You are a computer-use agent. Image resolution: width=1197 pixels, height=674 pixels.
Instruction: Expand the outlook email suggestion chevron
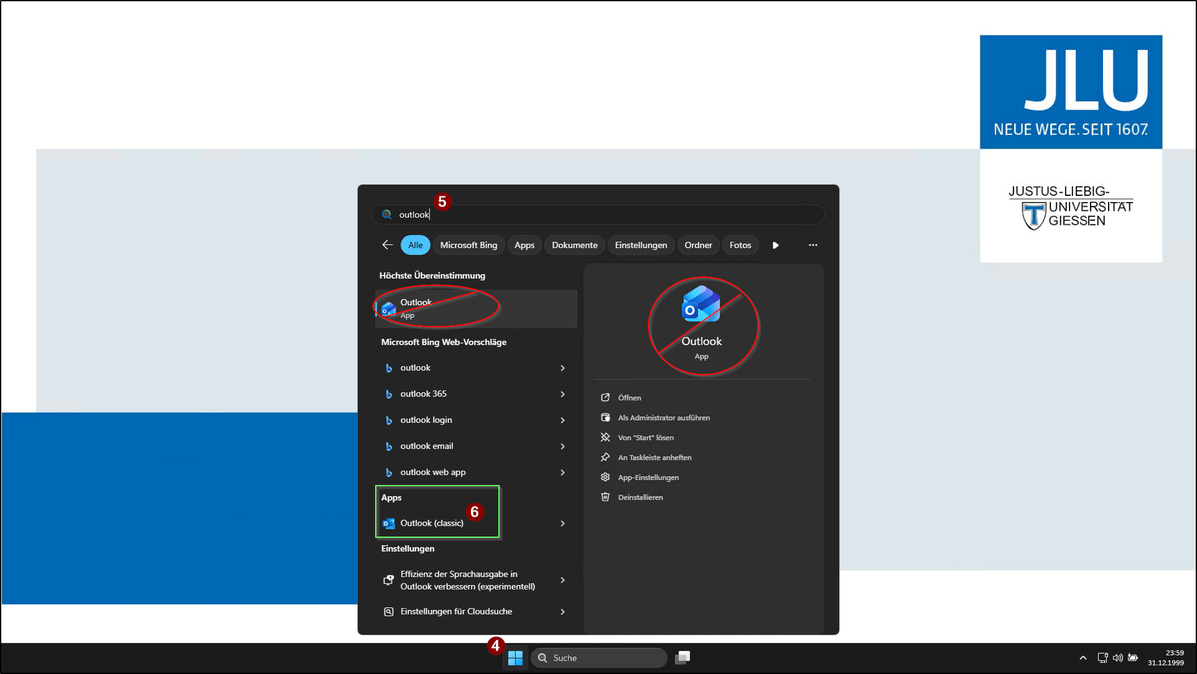pyautogui.click(x=563, y=446)
